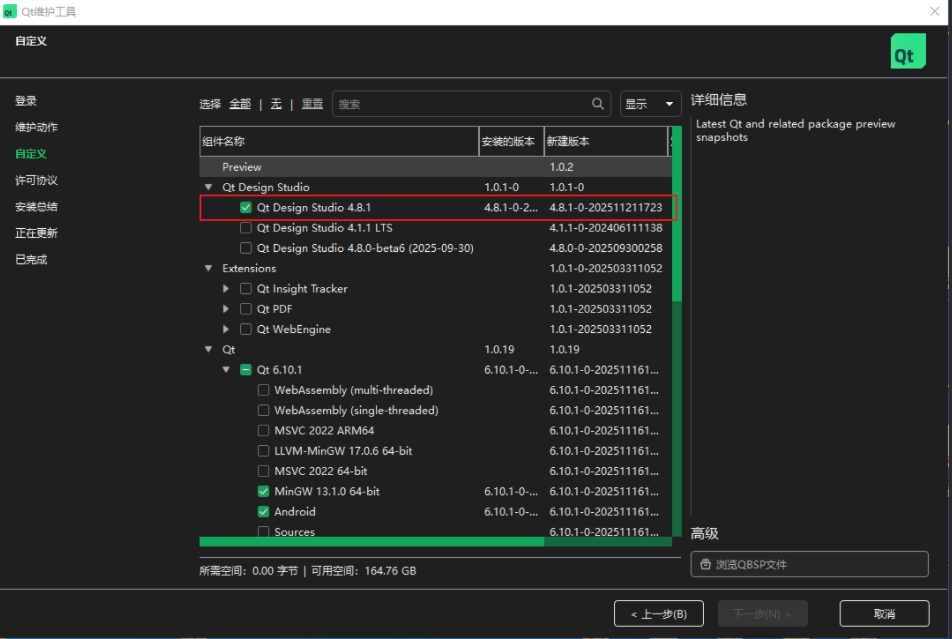This screenshot has width=952, height=639.
Task: Check the Qt Insight Tracker checkbox
Action: tap(245, 289)
